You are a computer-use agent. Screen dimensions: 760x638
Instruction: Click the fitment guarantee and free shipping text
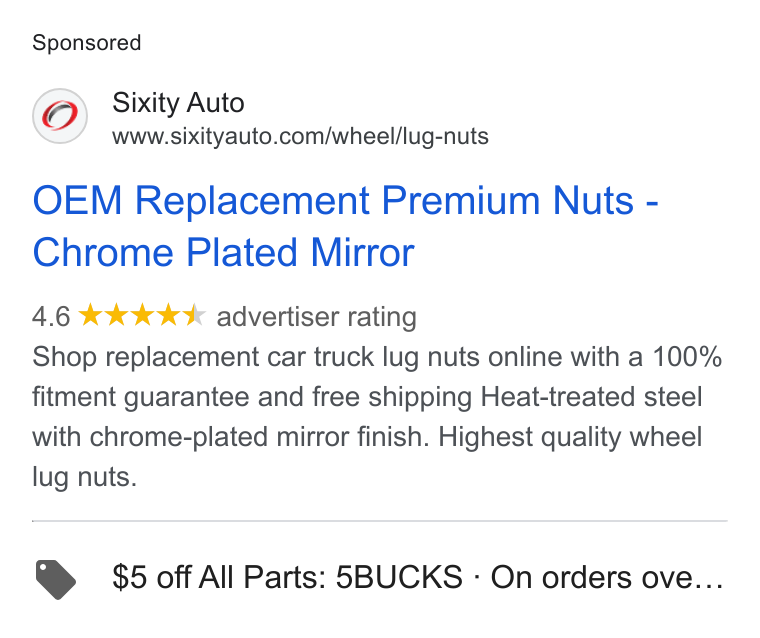point(252,397)
